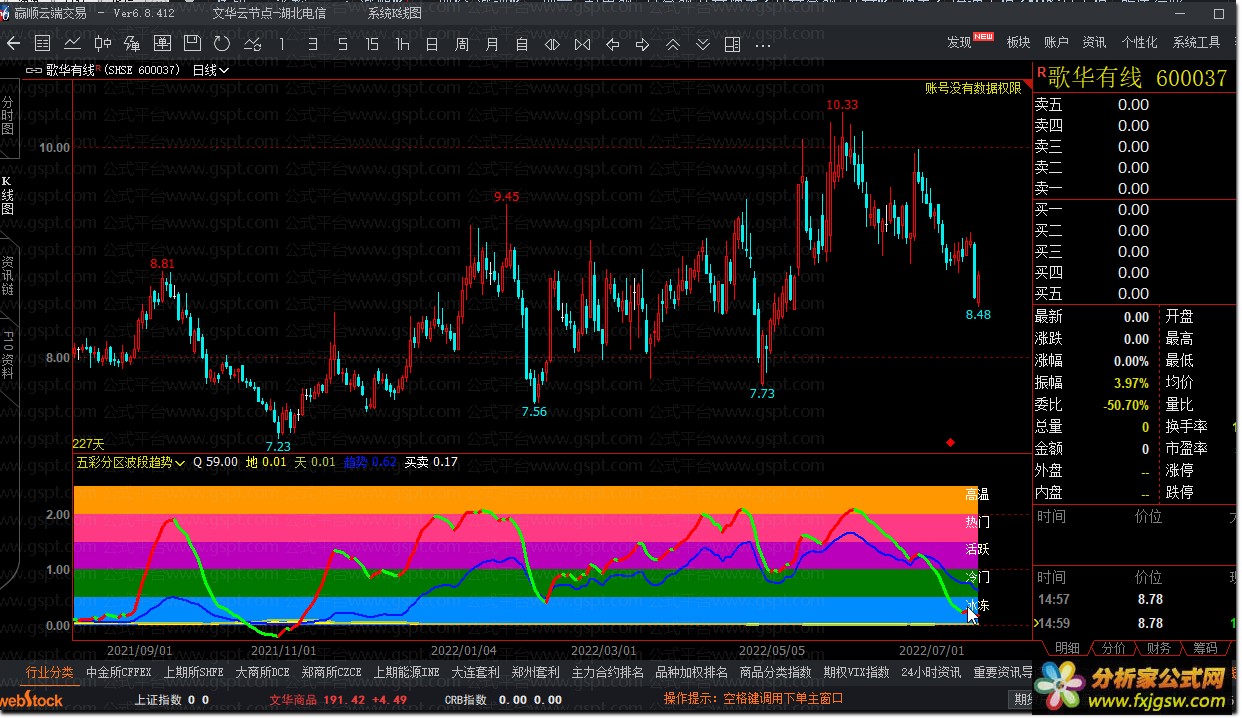Select the 1h period button

tap(402, 44)
